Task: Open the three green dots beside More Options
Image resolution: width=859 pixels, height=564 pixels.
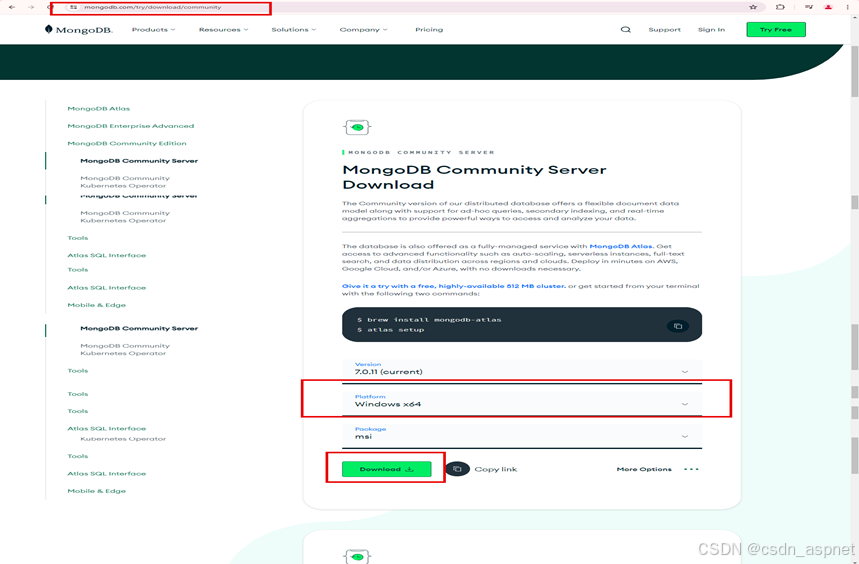Action: point(691,469)
